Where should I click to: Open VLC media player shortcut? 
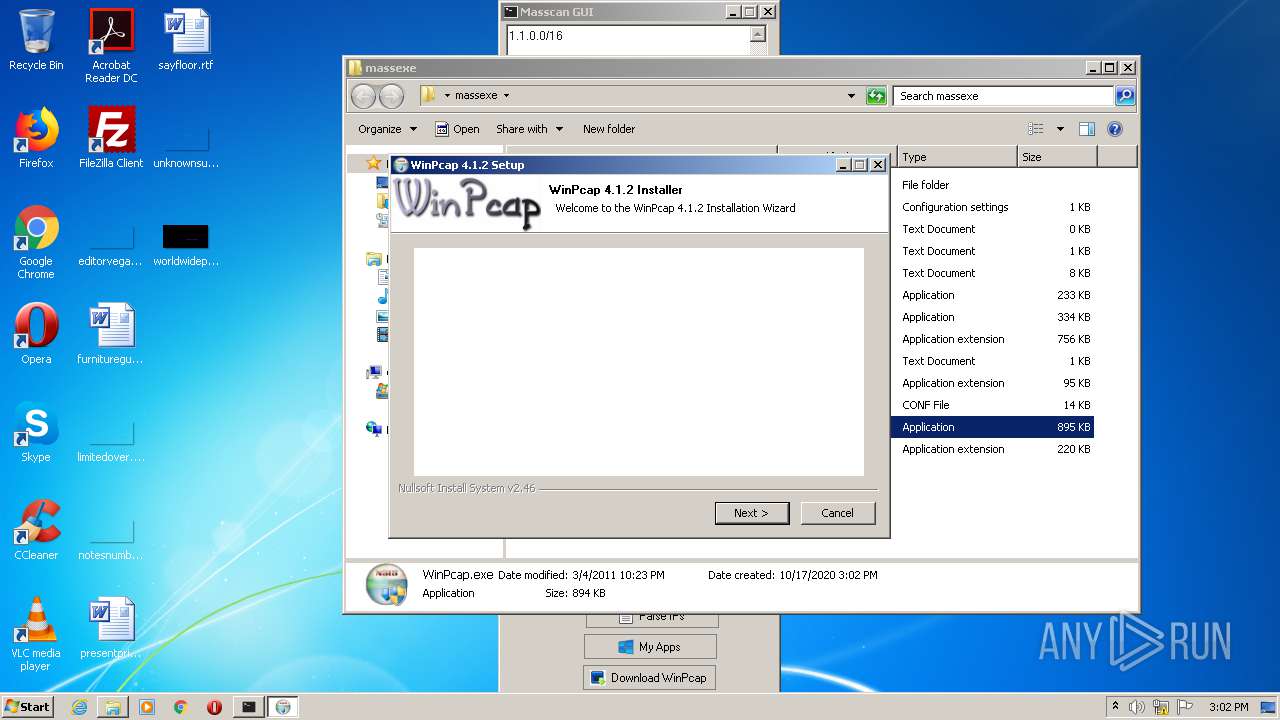point(36,634)
